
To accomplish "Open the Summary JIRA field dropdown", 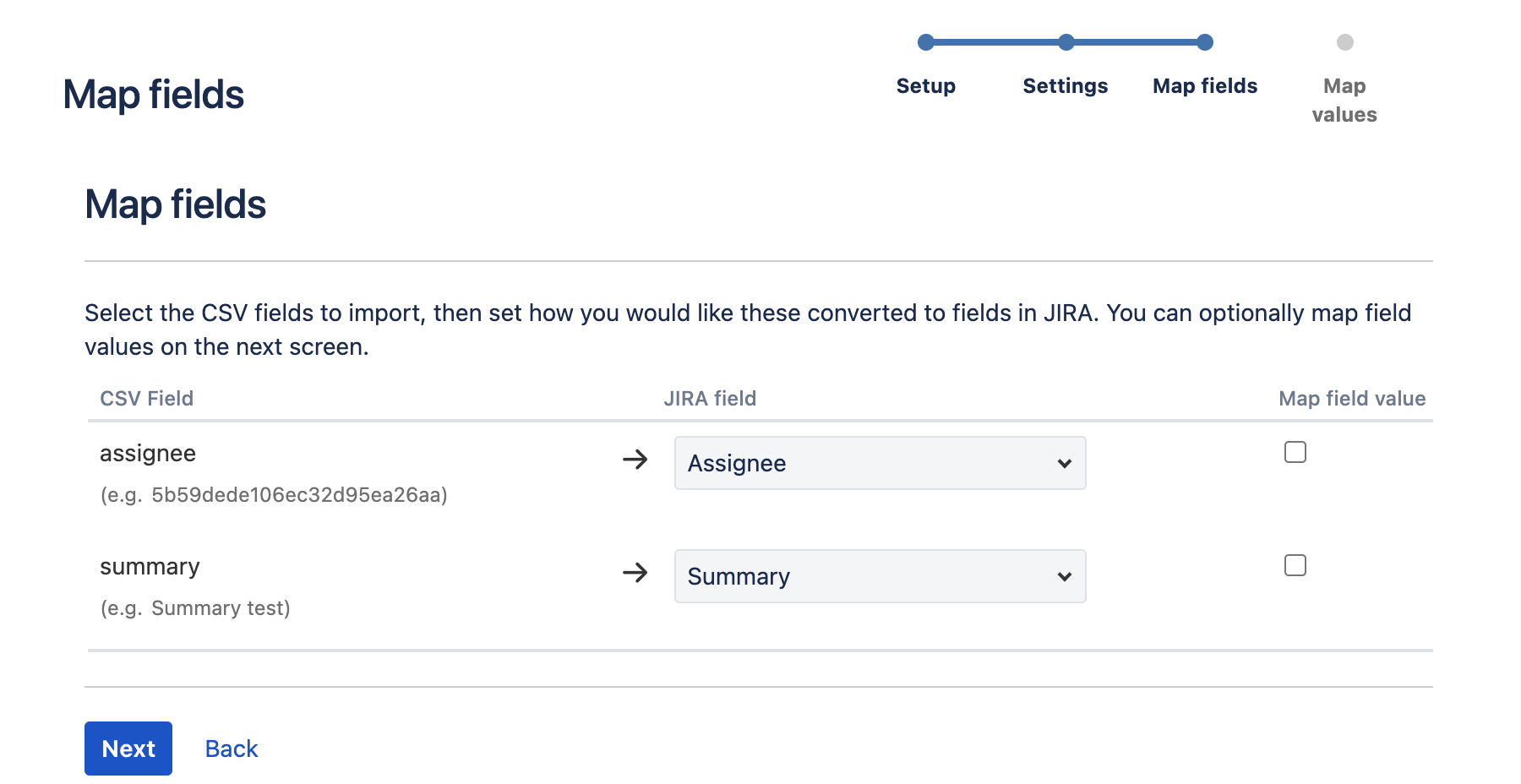I will [880, 576].
